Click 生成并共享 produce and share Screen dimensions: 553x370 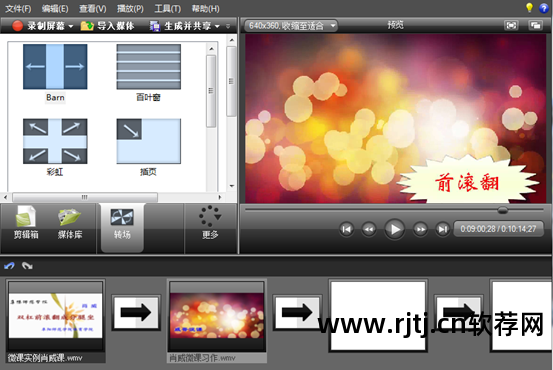point(181,26)
